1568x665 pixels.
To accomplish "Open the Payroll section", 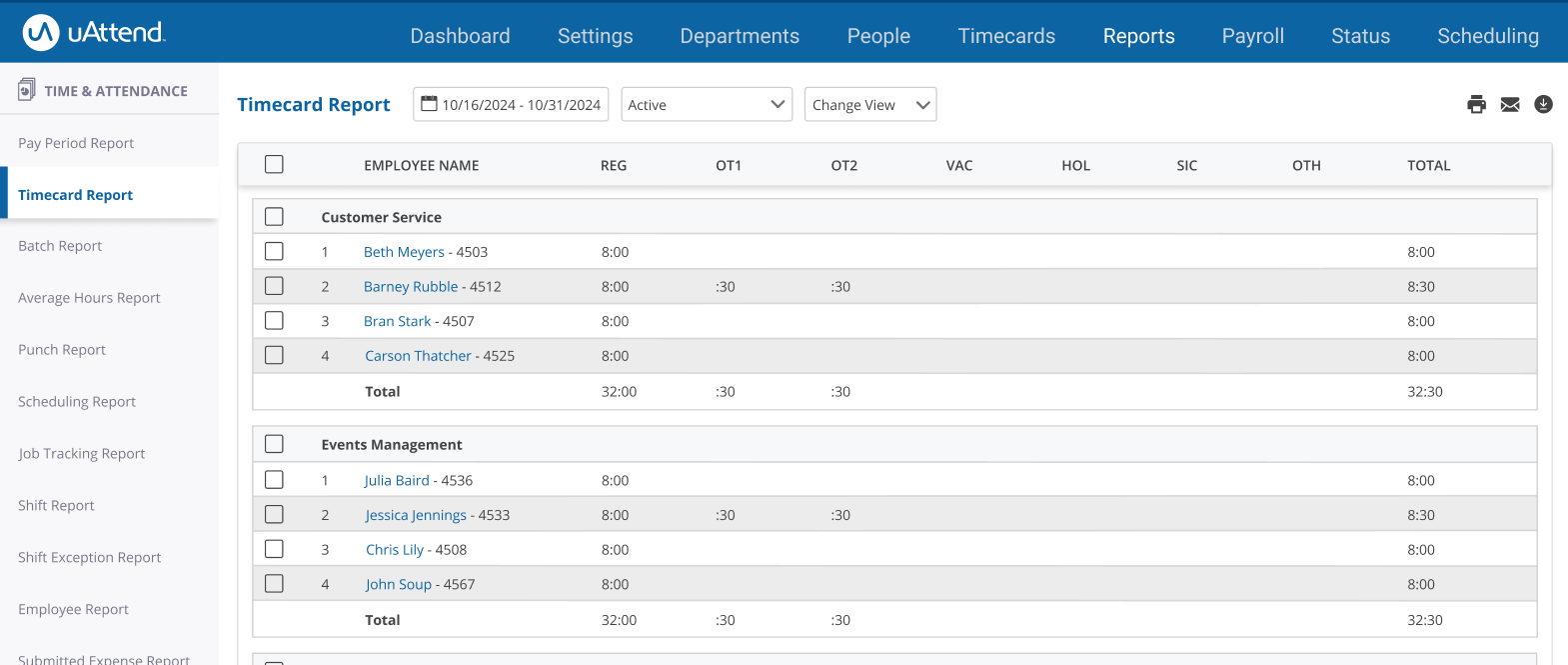I will 1252,36.
